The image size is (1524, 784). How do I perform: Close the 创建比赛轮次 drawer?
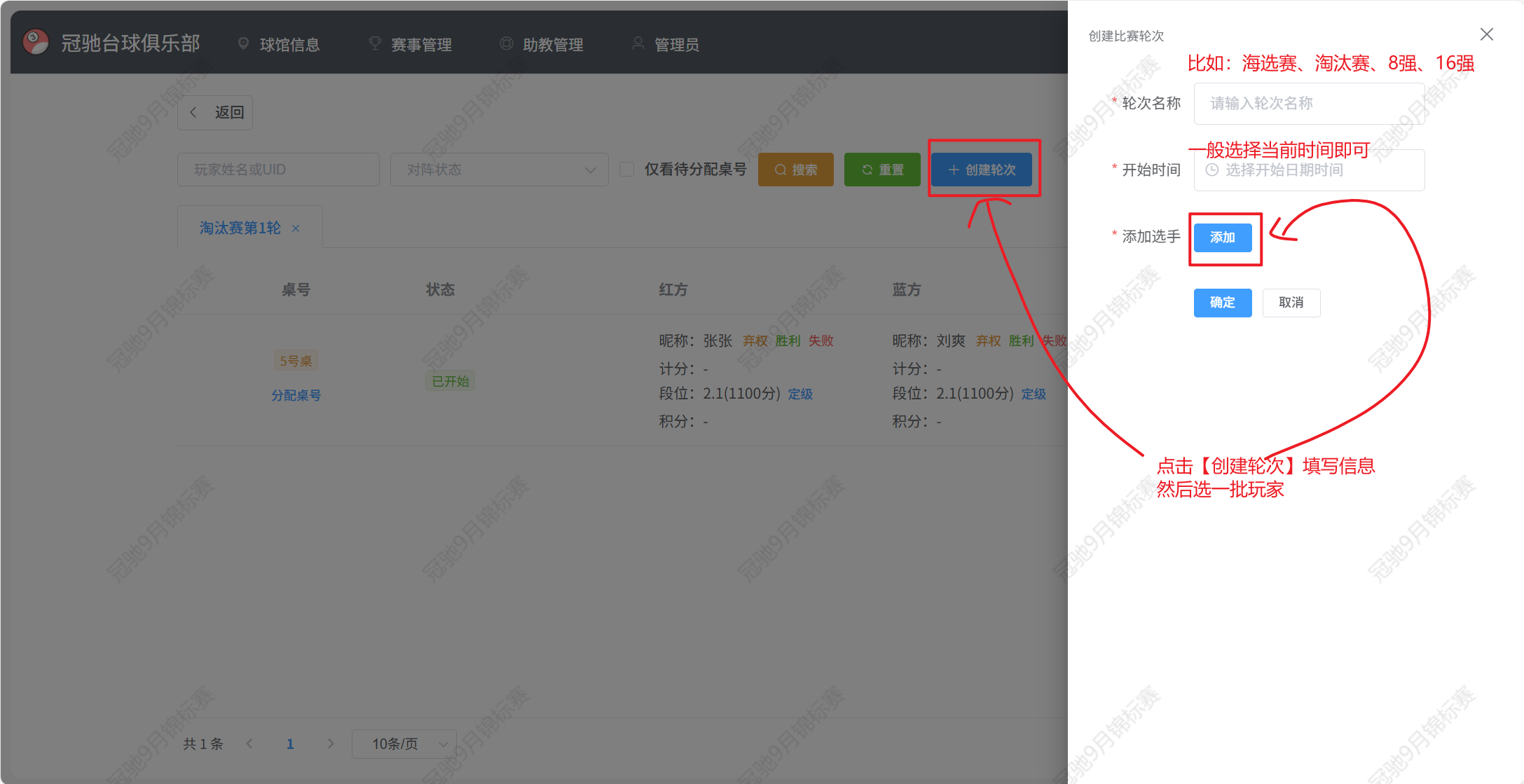(1486, 34)
